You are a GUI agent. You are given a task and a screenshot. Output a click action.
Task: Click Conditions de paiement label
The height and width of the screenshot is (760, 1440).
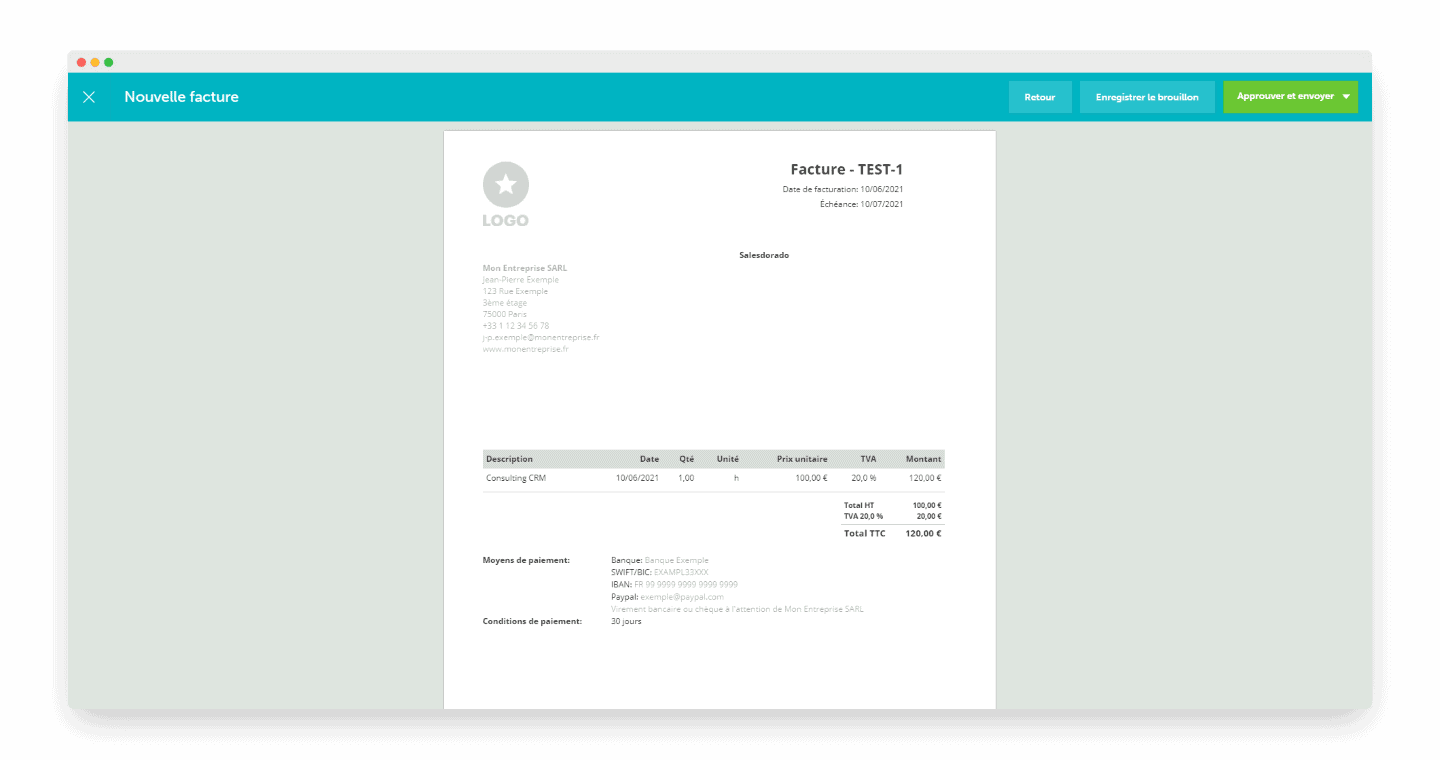(x=532, y=621)
